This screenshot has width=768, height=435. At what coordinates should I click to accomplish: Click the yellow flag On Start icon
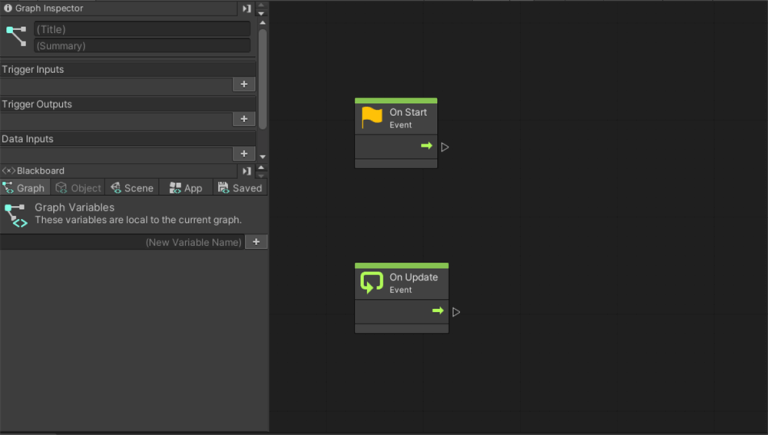372,118
